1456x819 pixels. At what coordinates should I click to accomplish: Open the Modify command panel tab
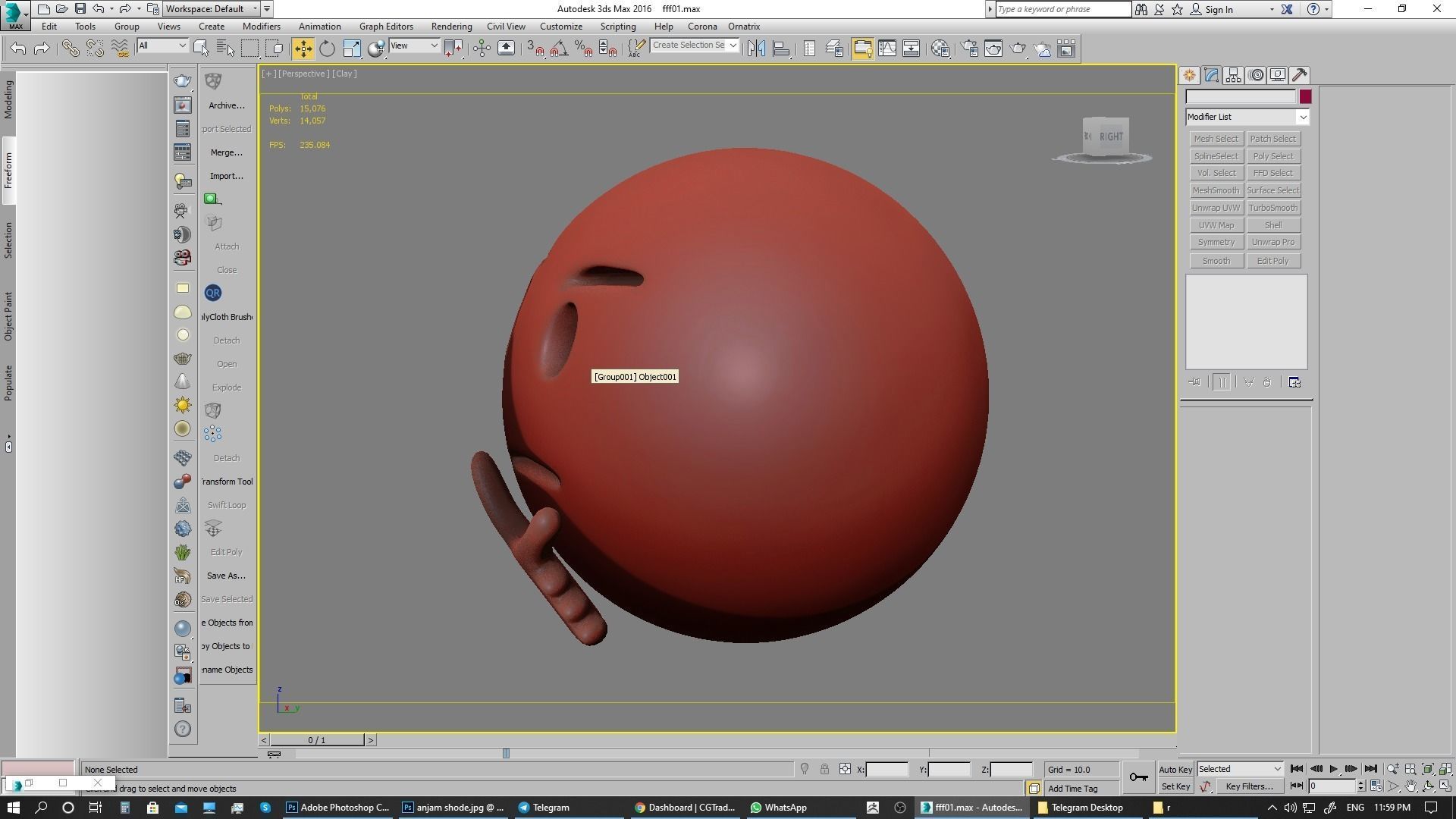(1211, 75)
